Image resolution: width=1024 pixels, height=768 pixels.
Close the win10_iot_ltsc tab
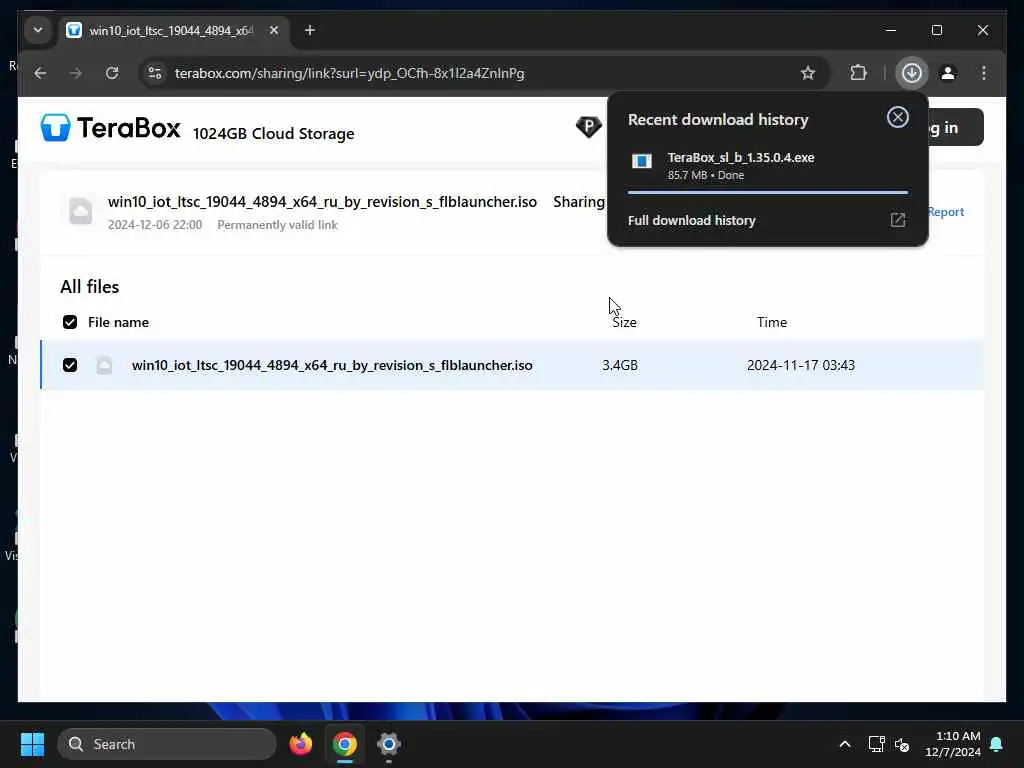(274, 30)
